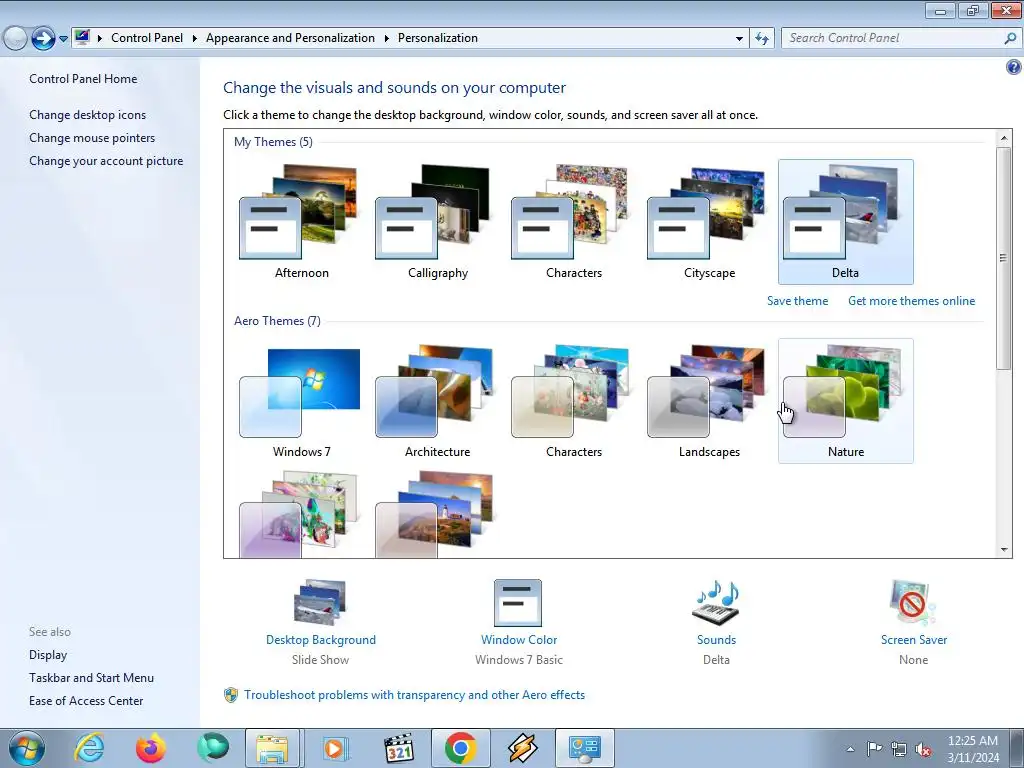This screenshot has height=768, width=1024.
Task: Open the Window Color icon
Action: coord(518,603)
